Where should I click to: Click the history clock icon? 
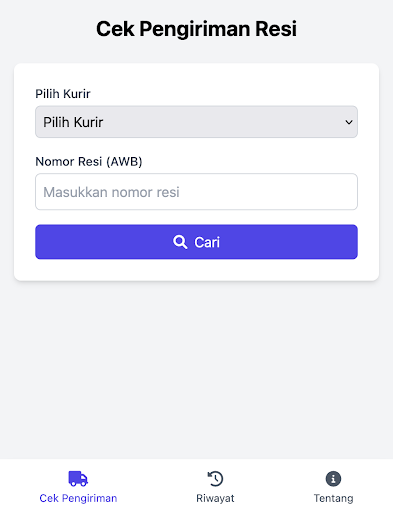pyautogui.click(x=215, y=479)
